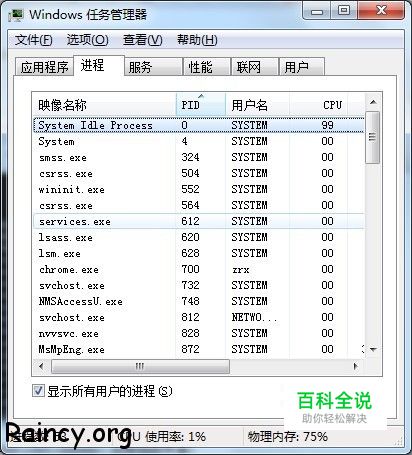412x455 pixels.
Task: Switch to the 用户 tab
Action: (x=302, y=67)
